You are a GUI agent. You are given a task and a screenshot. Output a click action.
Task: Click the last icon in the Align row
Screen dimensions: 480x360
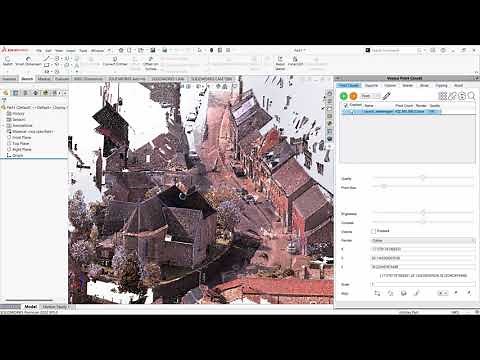[x=469, y=293]
